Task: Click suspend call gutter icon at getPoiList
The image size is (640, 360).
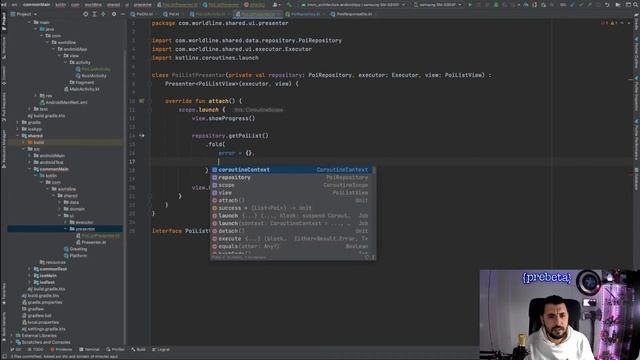Action: click(142, 136)
